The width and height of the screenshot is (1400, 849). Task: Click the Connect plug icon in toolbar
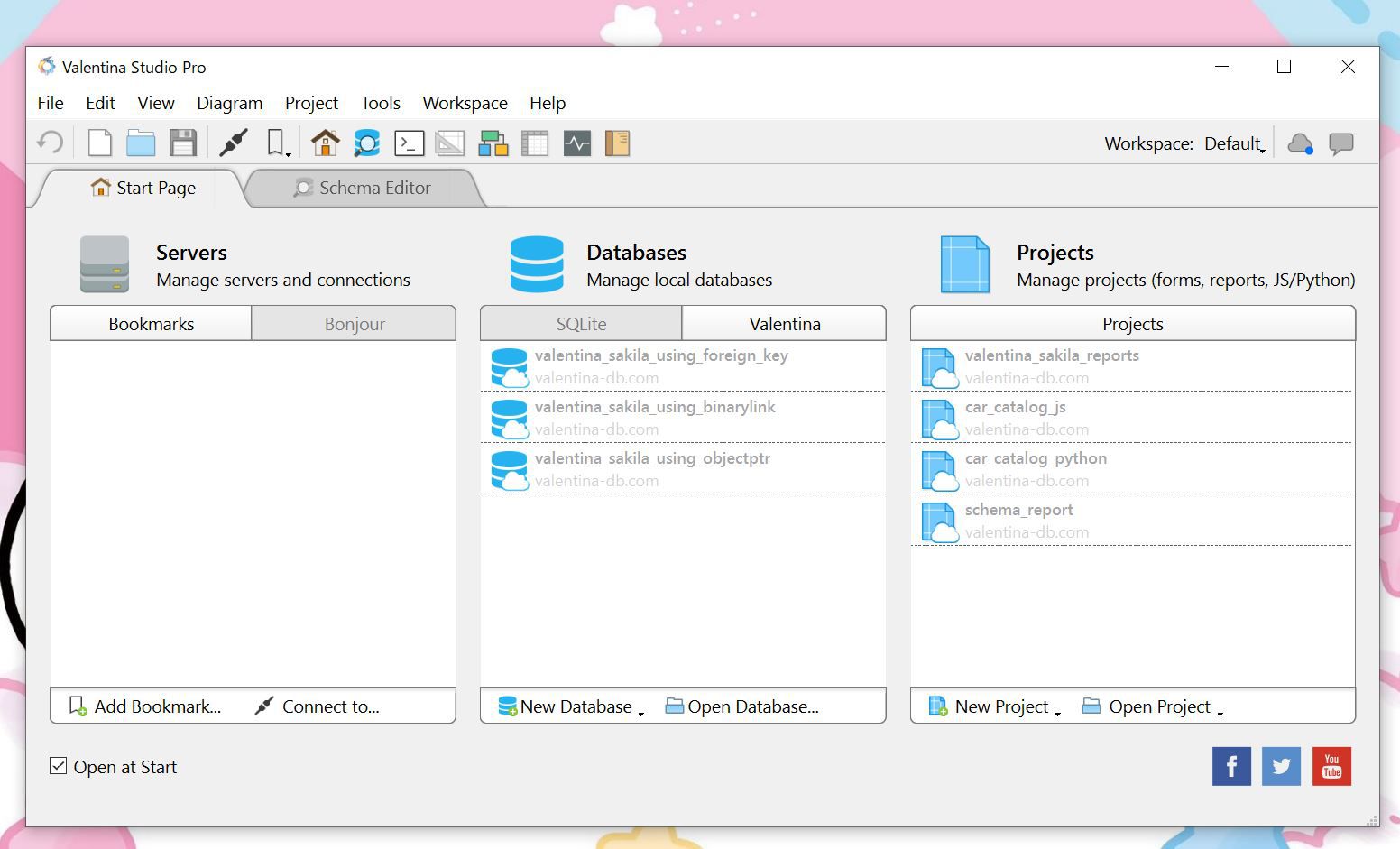point(234,143)
